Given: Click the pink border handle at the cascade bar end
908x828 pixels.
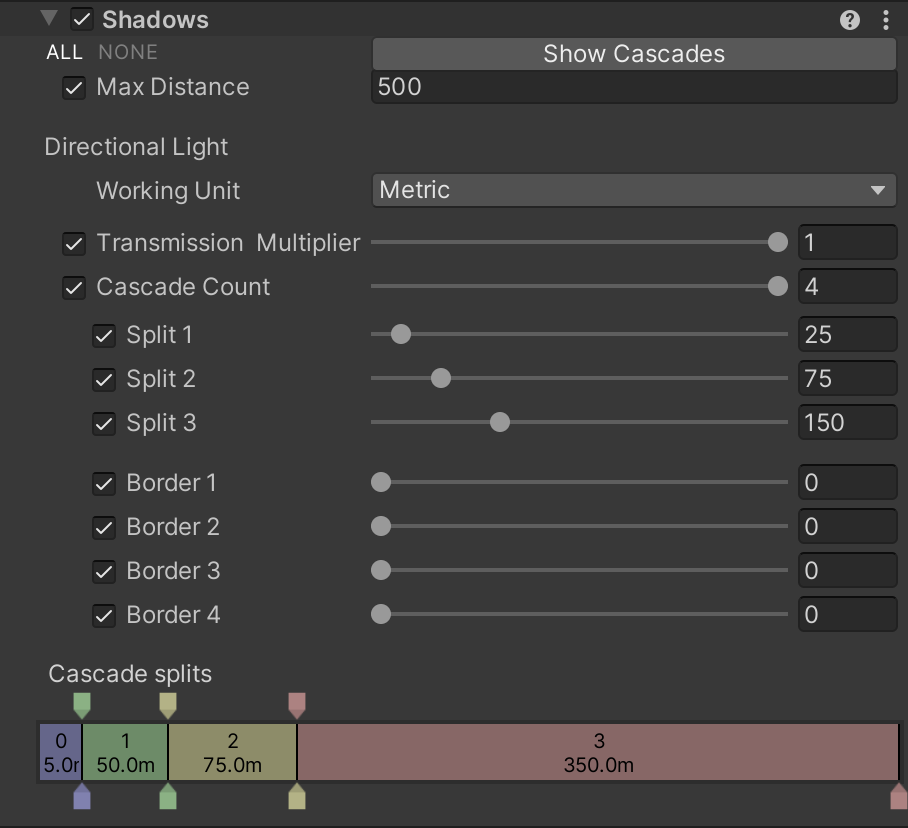Looking at the screenshot, I should 898,797.
